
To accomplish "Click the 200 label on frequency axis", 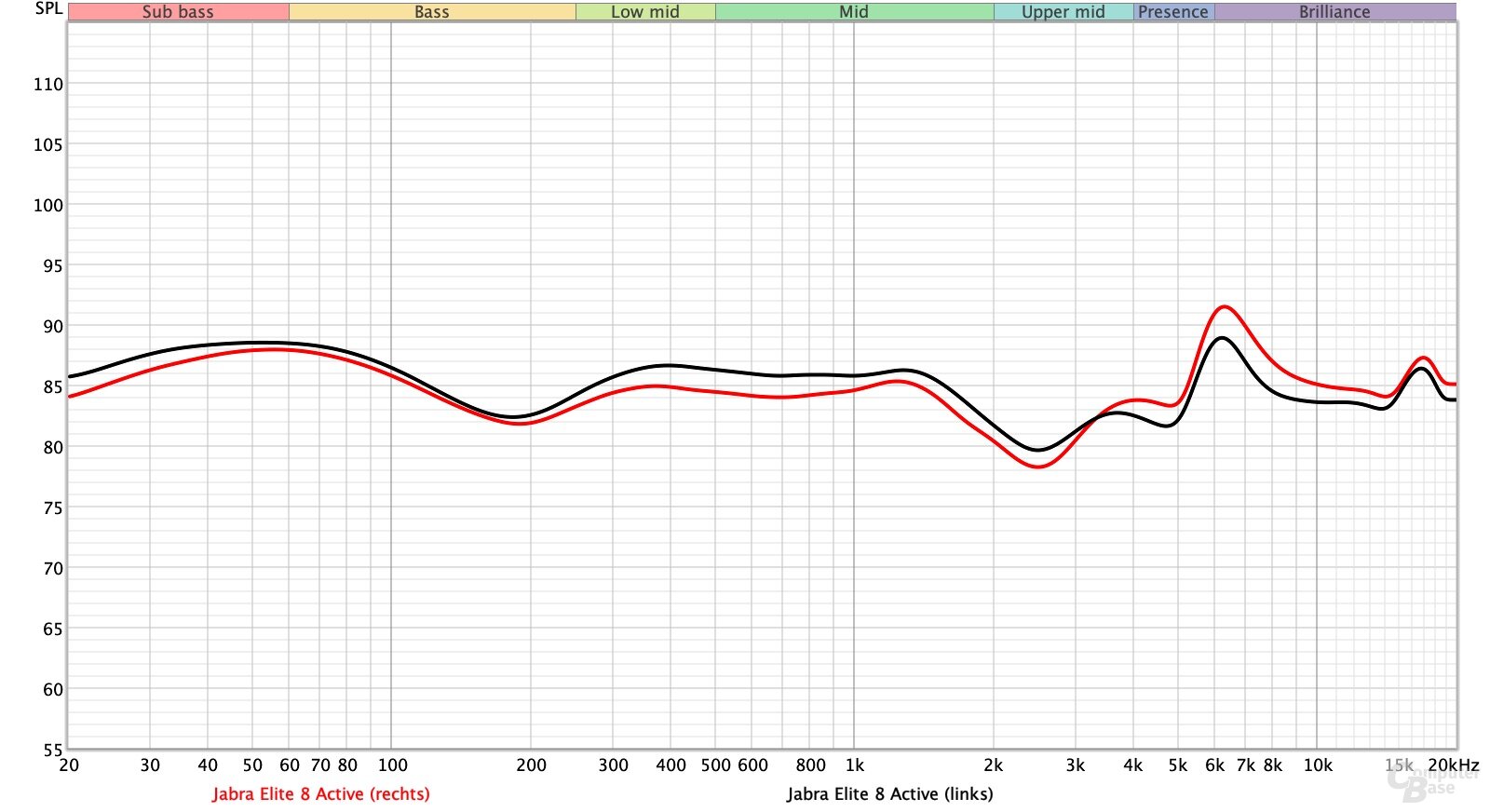I will tap(531, 765).
